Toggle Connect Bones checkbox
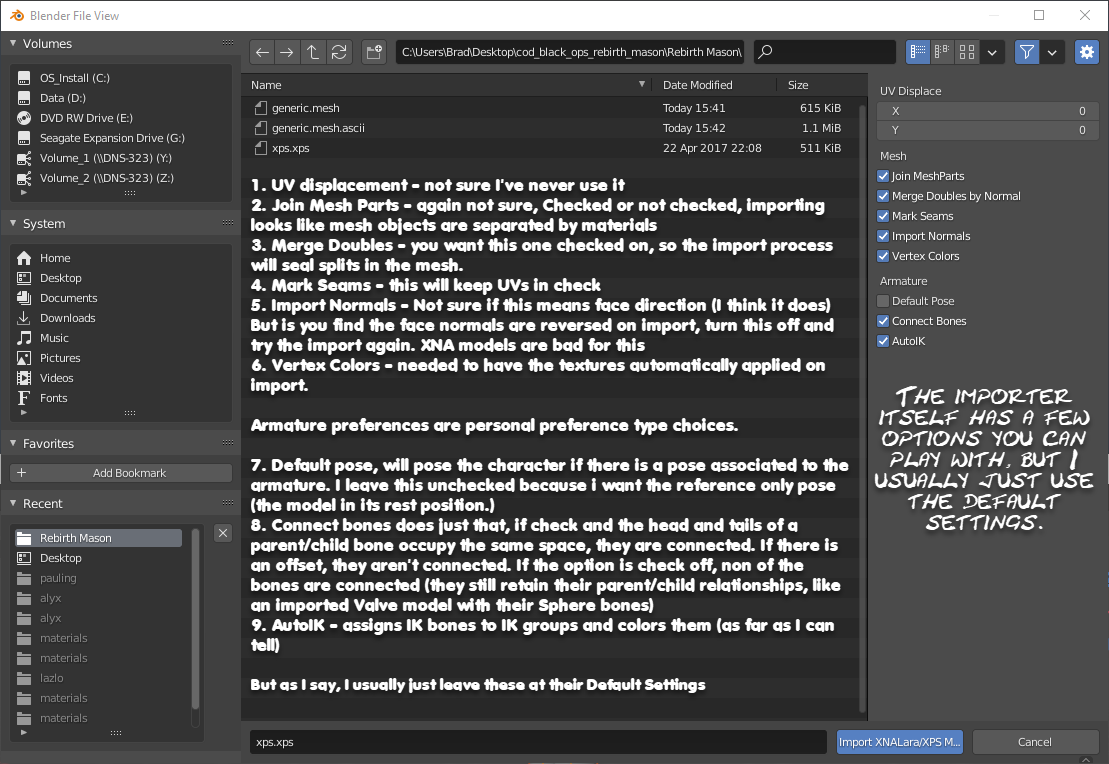1109x764 pixels. [x=883, y=321]
